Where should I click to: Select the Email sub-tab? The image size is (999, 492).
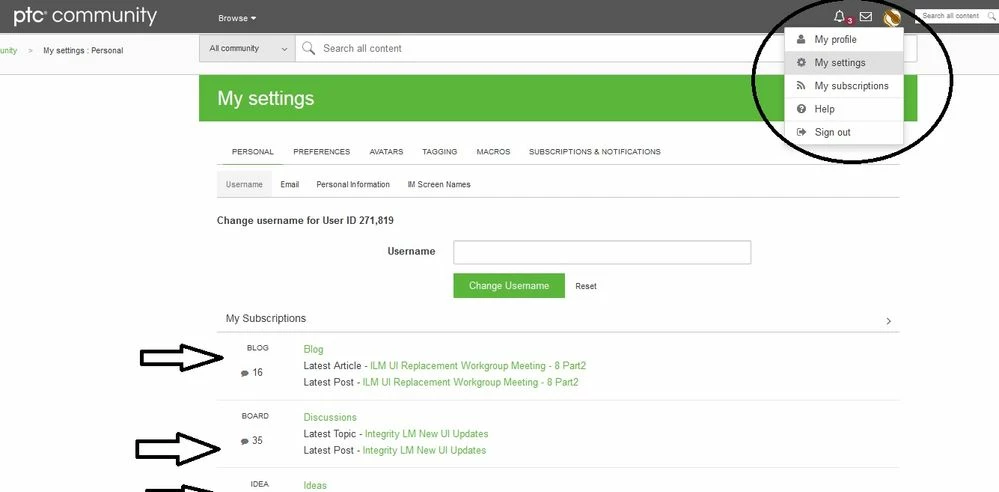[289, 184]
